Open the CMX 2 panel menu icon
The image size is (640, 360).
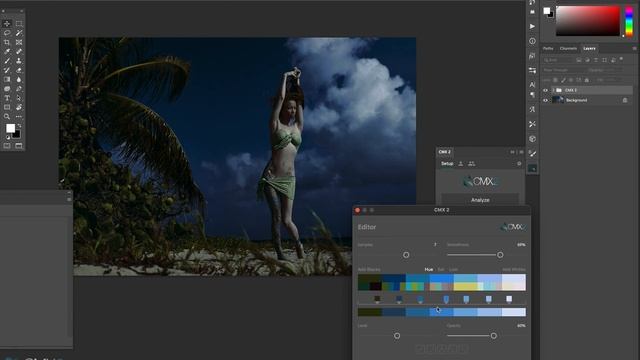coord(521,152)
